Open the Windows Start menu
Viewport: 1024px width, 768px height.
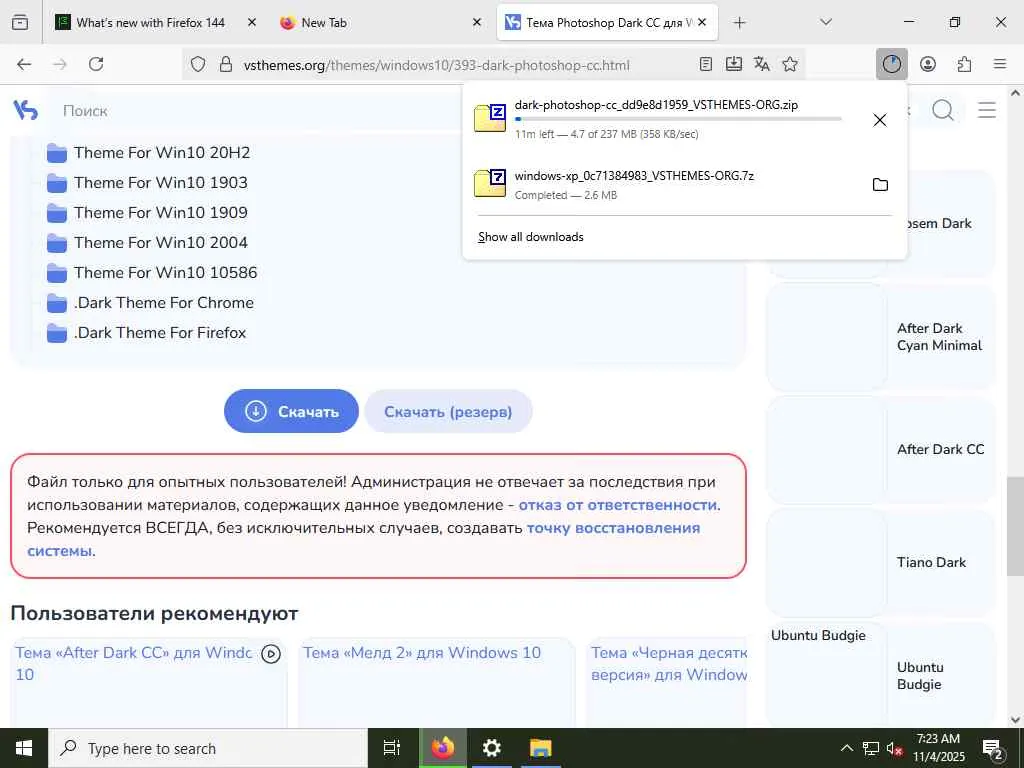click(24, 748)
